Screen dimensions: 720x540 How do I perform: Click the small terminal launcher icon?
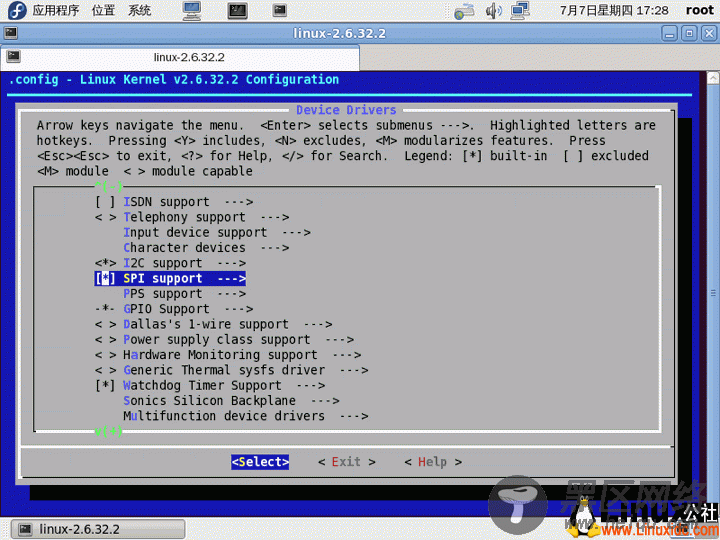[x=280, y=10]
